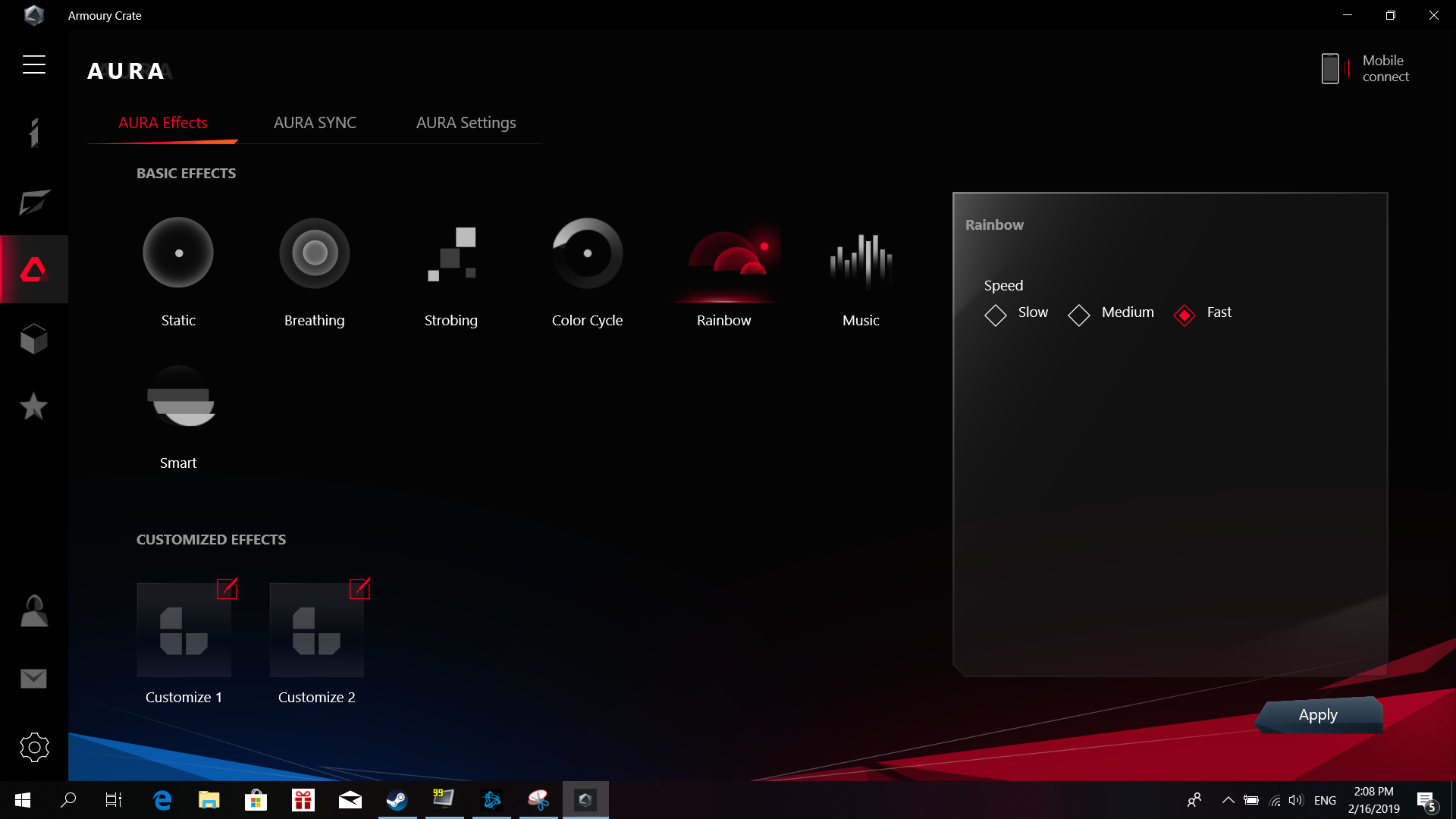The width and height of the screenshot is (1456, 819).
Task: Open the Featured star icon
Action: click(34, 406)
